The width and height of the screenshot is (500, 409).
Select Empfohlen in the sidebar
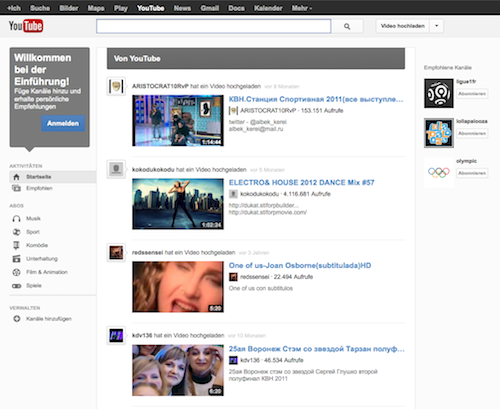pyautogui.click(x=39, y=188)
